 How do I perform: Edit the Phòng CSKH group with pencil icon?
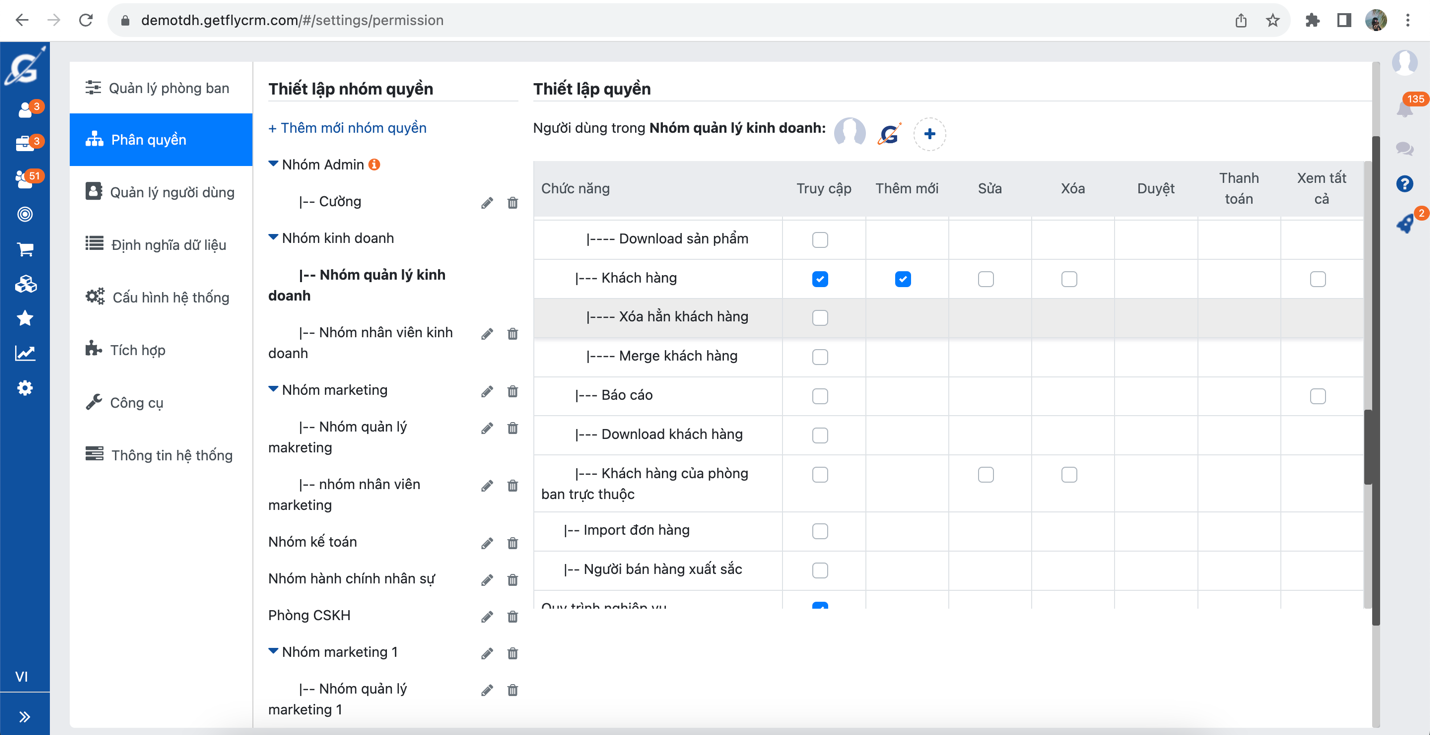(487, 617)
